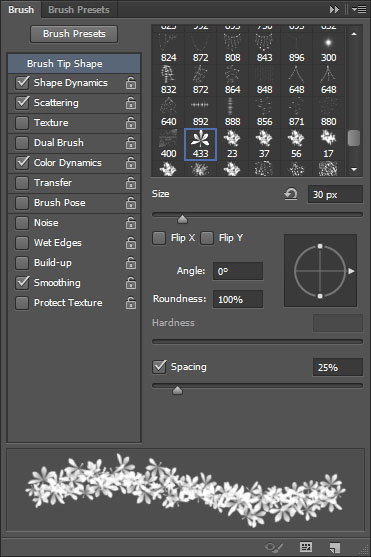The height and width of the screenshot is (557, 371).
Task: Uncheck the Scattering option
Action: 22,103
